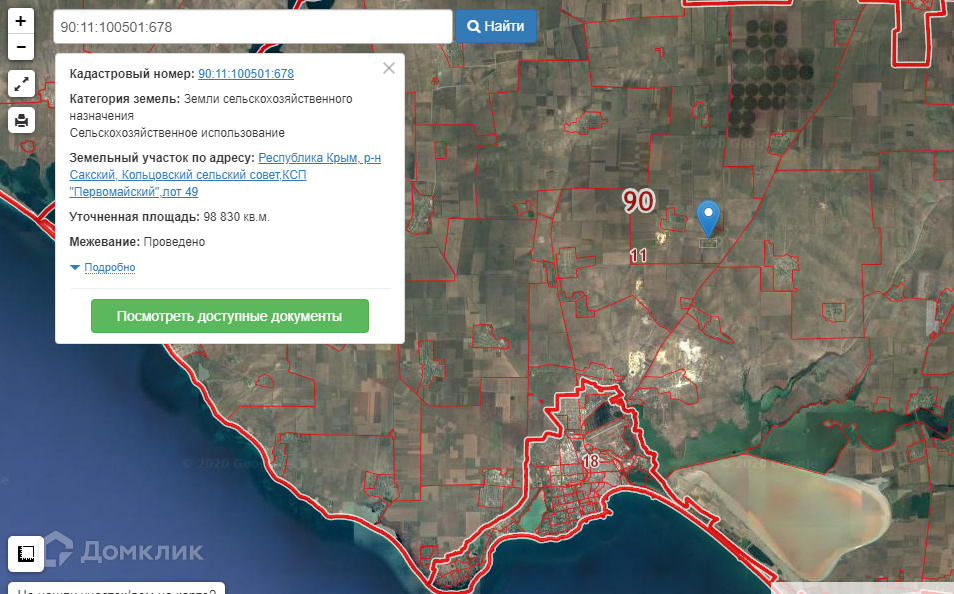Screen dimensions: 954x594
Task: Click the cadastral number search field
Action: (x=253, y=27)
